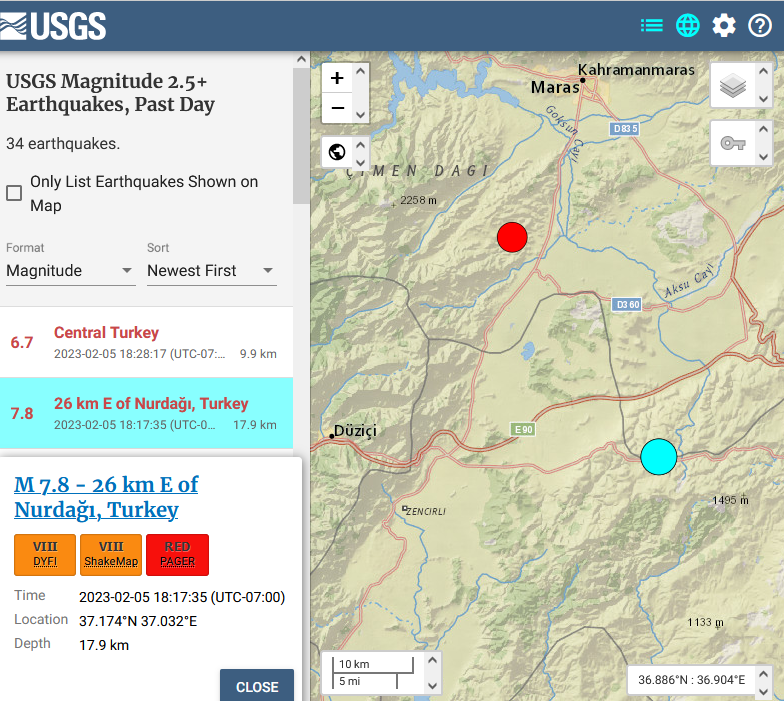
Task: Open settings gear icon in header
Action: (x=724, y=25)
